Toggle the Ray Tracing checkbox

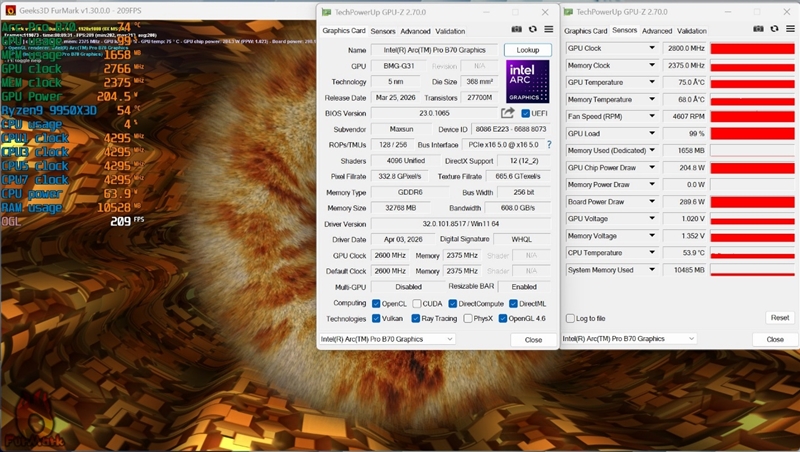coord(415,318)
